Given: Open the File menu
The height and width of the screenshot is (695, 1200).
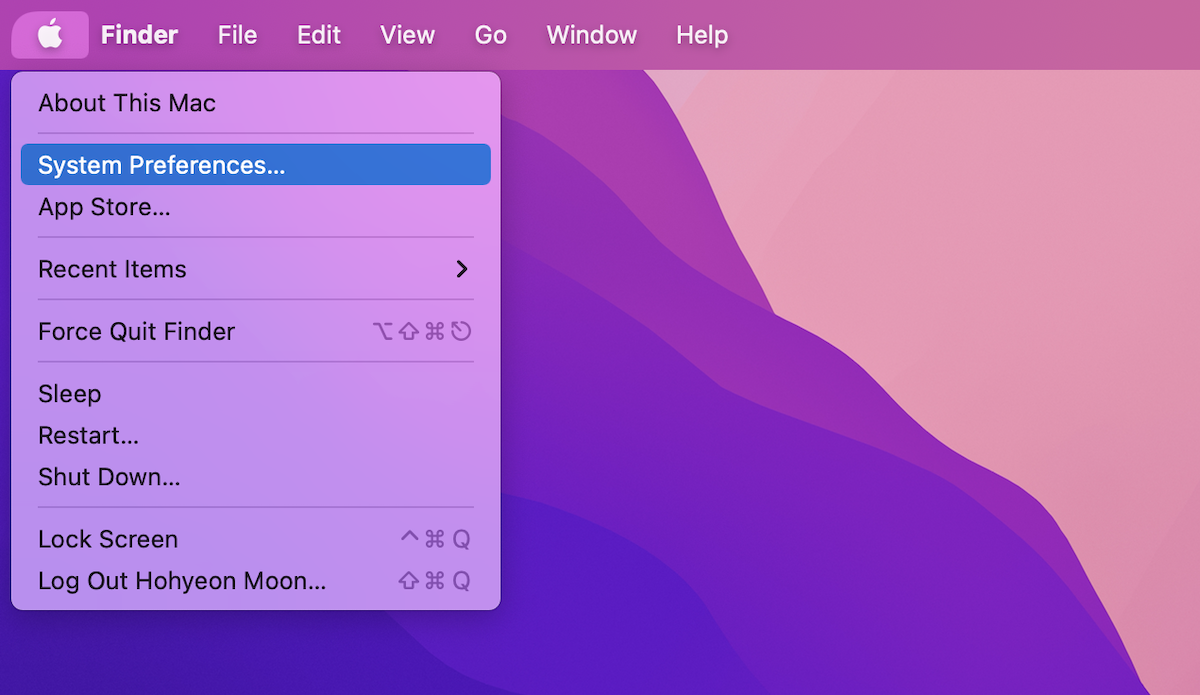Looking at the screenshot, I should tap(237, 34).
